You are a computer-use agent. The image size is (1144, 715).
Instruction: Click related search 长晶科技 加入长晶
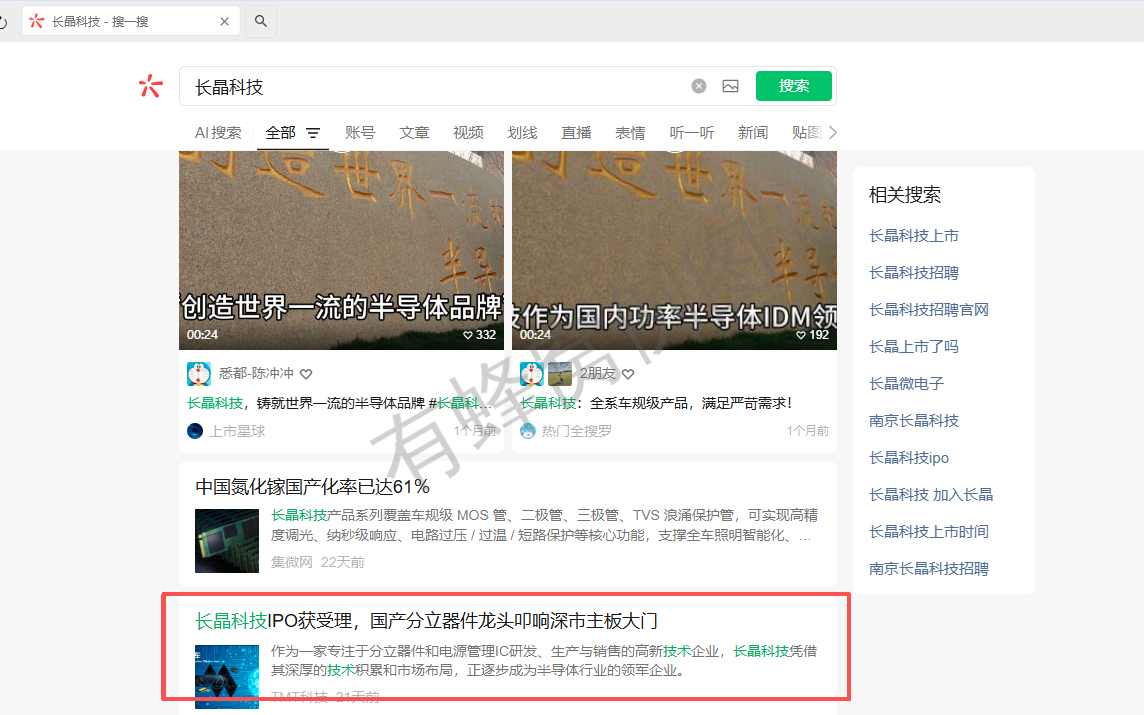931,495
